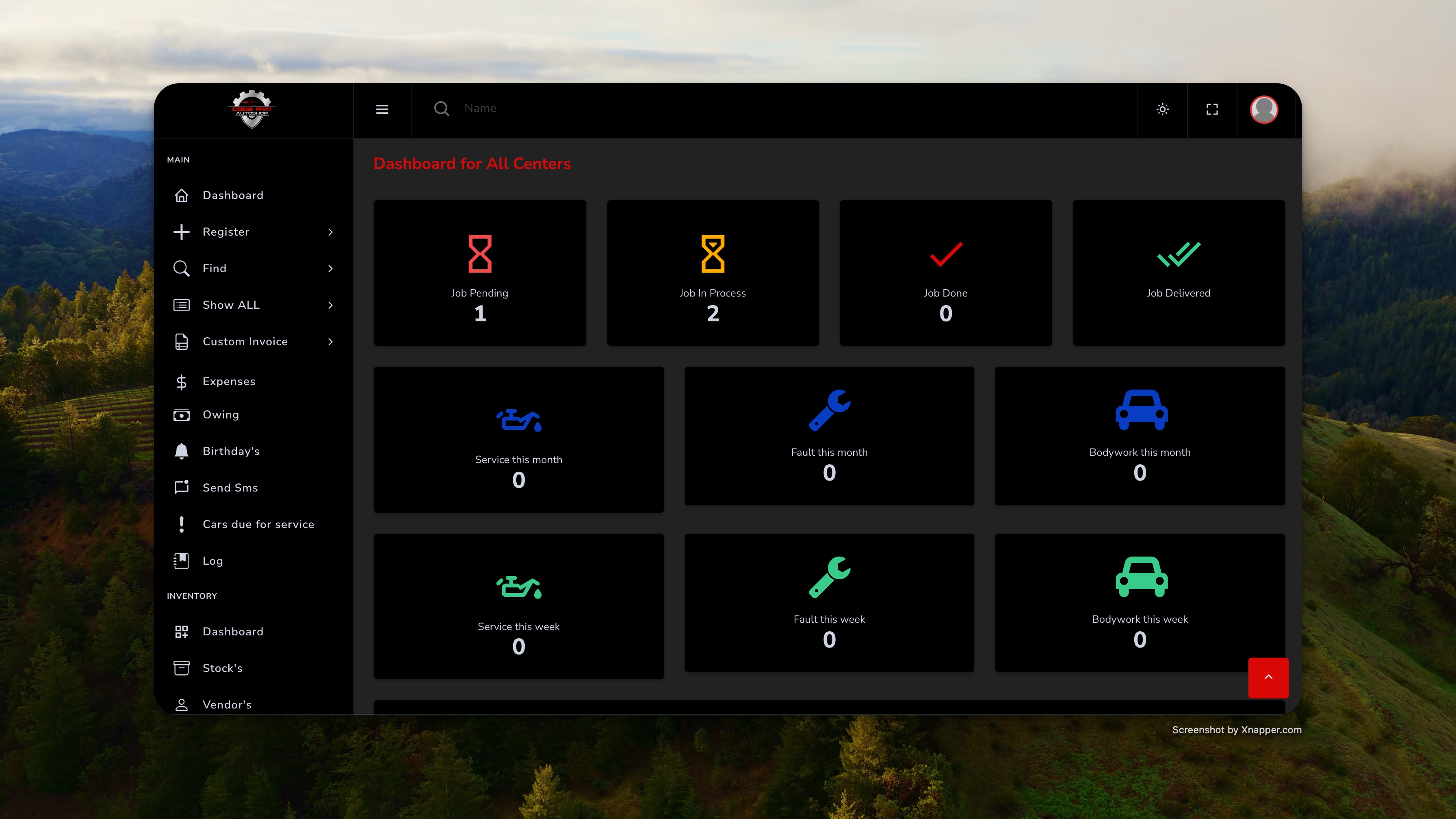
Task: Toggle light/dark theme sun icon
Action: tap(1162, 109)
